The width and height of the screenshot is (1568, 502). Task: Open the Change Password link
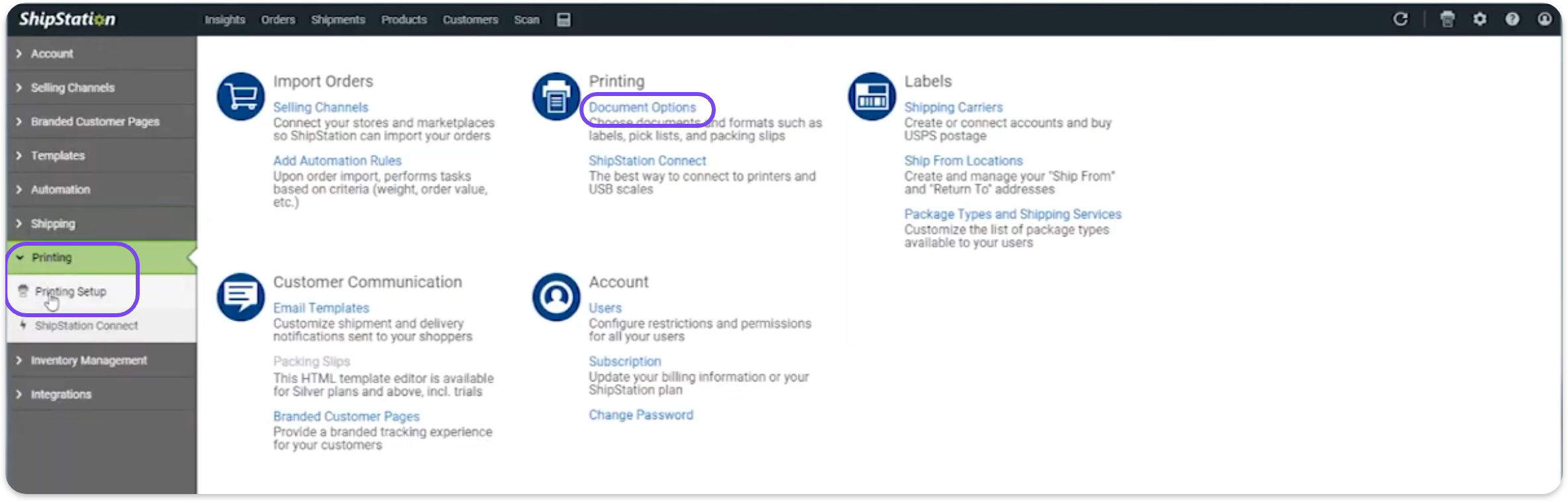(x=641, y=415)
